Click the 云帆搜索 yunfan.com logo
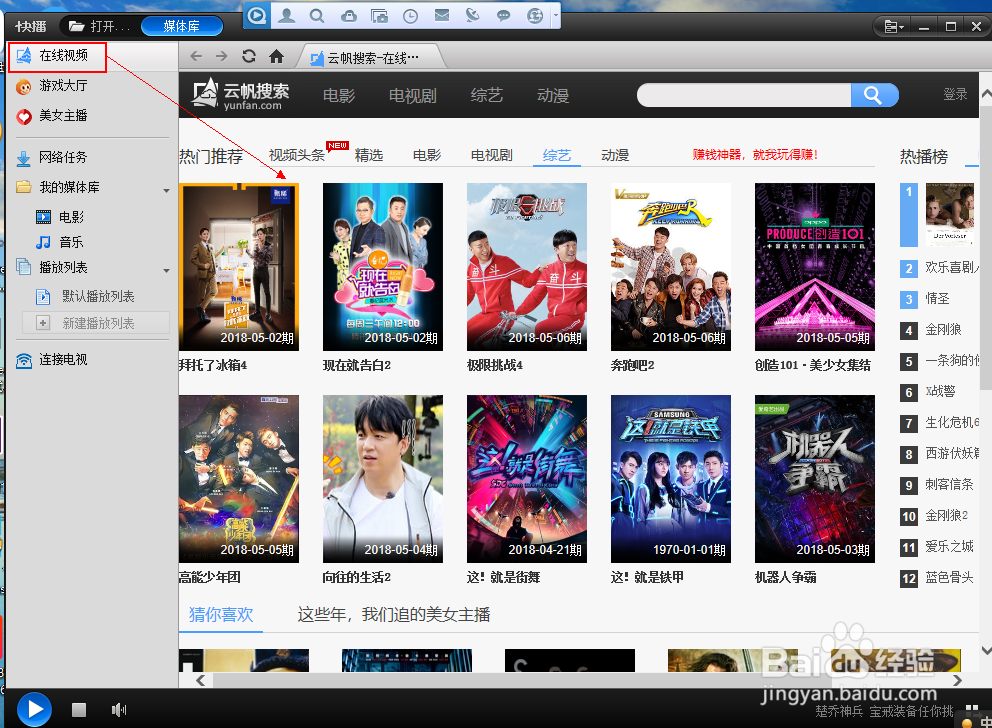The height and width of the screenshot is (728, 992). coord(241,95)
